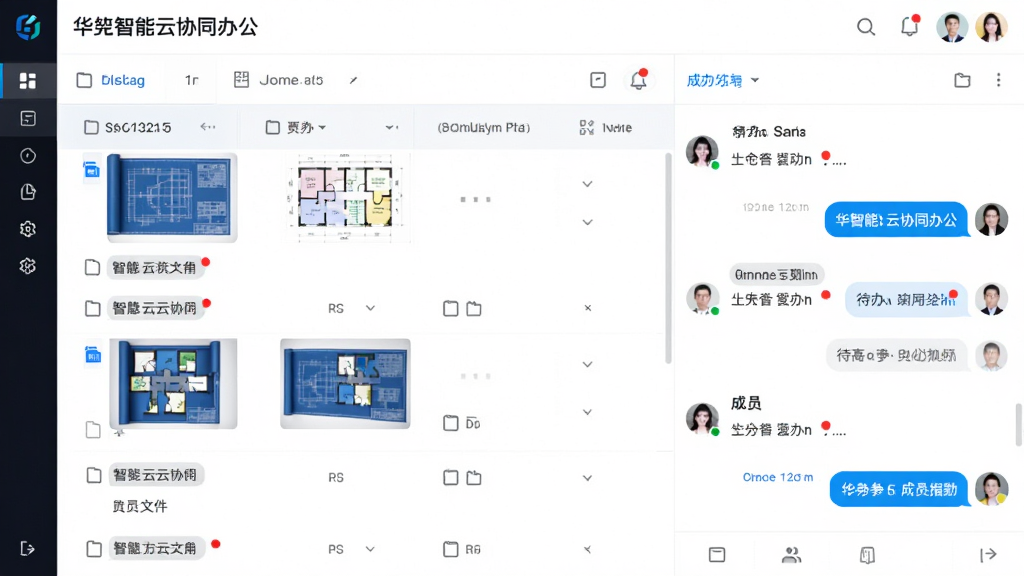Remove upper RS row with × button
Image resolution: width=1024 pixels, height=576 pixels.
[588, 308]
